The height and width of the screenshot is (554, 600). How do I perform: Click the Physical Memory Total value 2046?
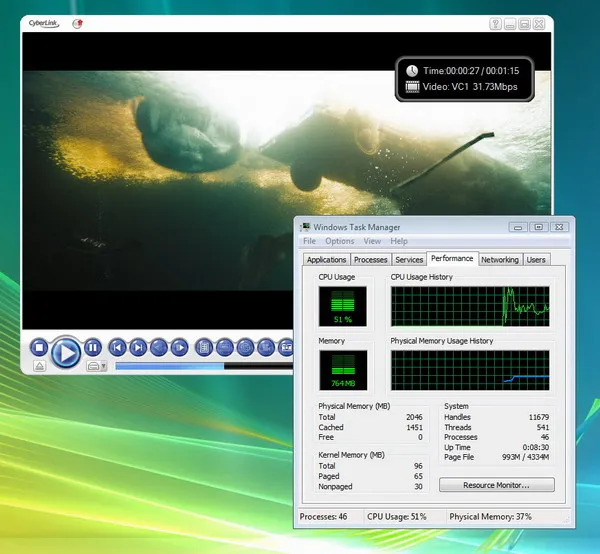414,417
